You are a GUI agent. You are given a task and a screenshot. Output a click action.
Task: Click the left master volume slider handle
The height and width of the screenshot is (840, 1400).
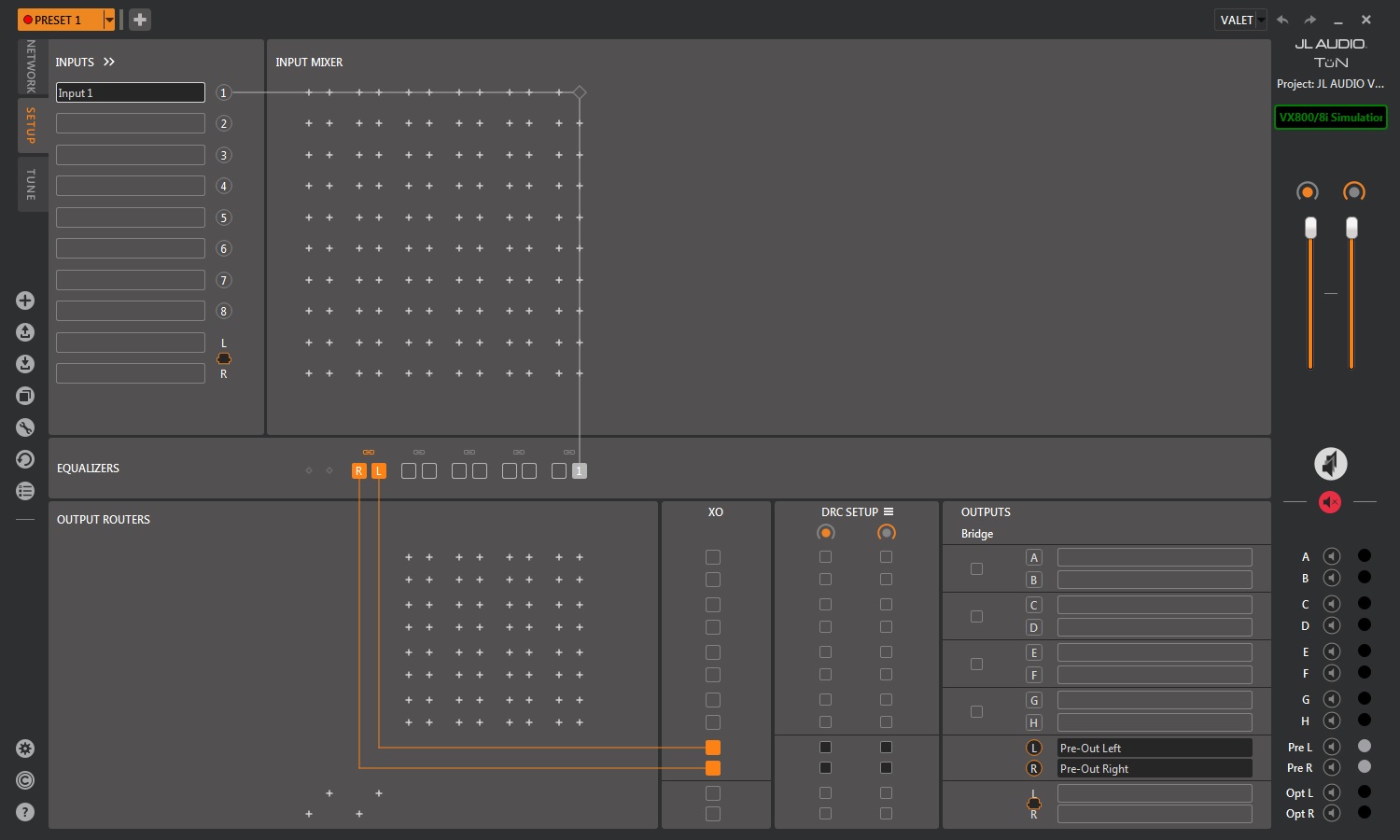[x=1310, y=228]
